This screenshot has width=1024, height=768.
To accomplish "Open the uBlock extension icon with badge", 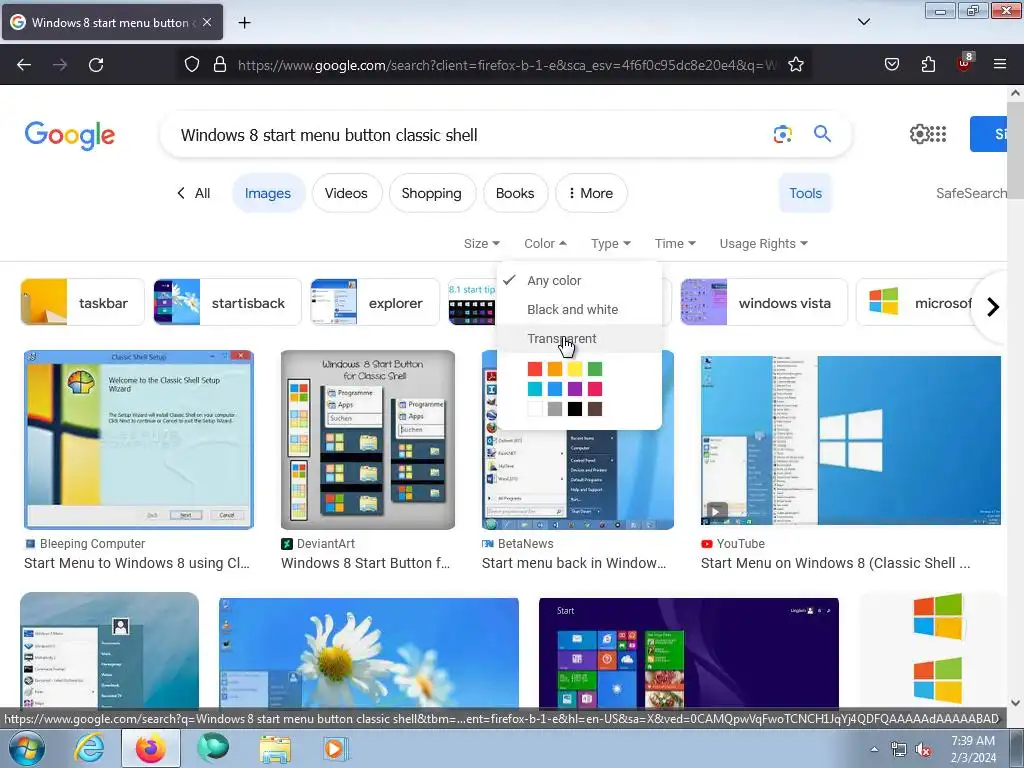I will [x=965, y=63].
